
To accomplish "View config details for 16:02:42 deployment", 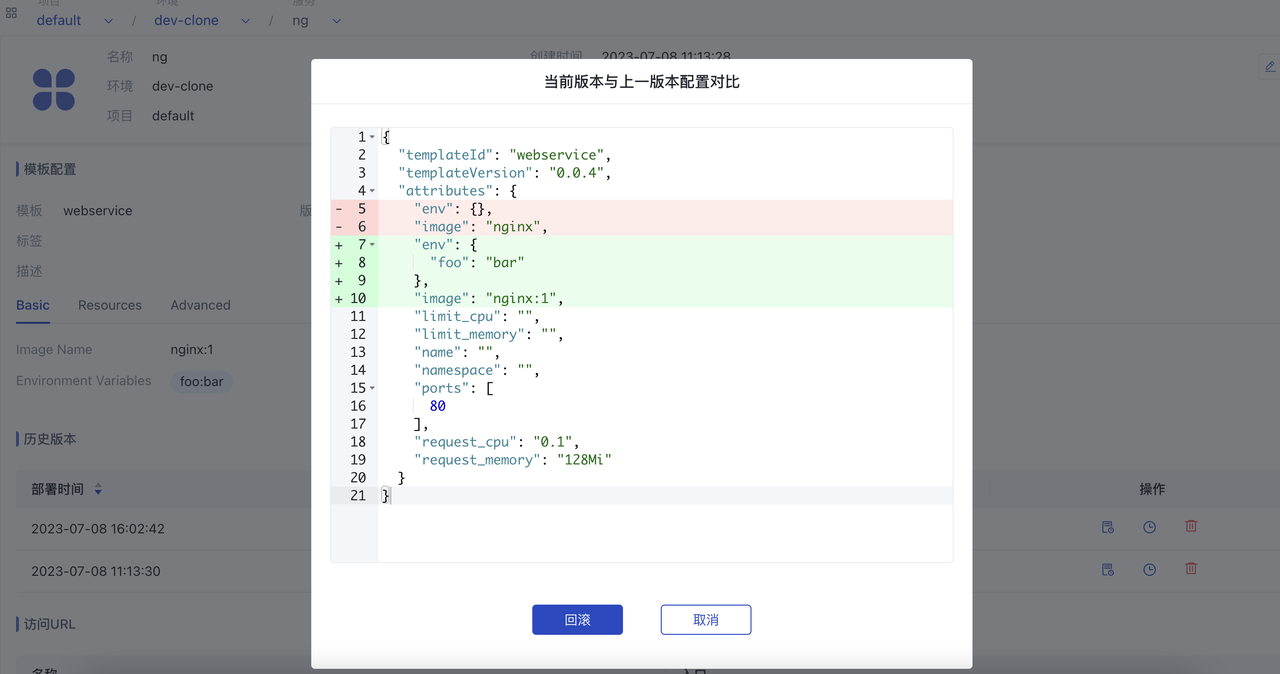I will tap(1108, 527).
